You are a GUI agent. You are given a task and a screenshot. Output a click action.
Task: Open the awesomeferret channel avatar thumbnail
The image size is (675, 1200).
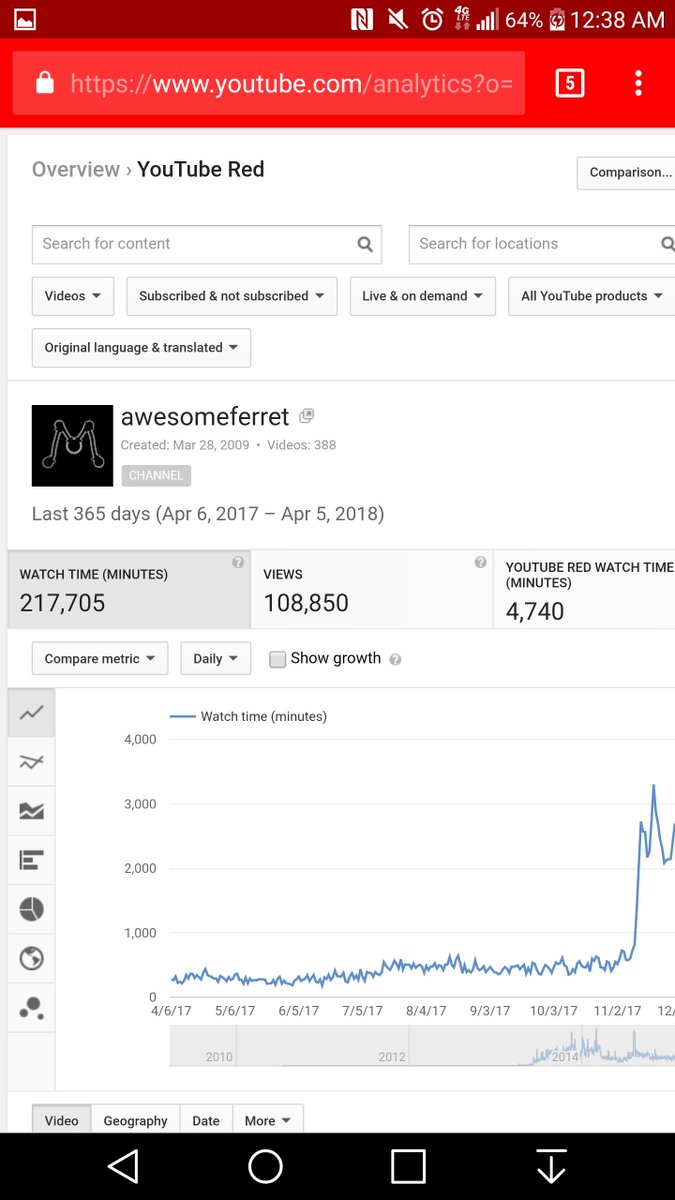tap(72, 445)
